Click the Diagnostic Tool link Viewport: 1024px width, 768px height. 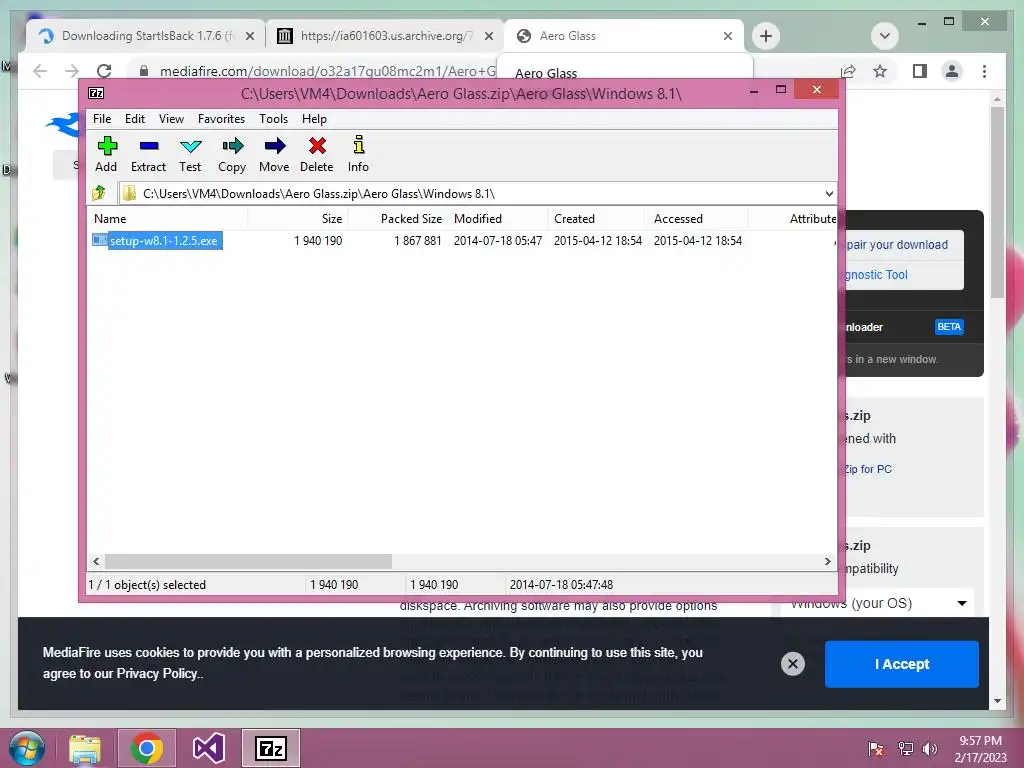coord(876,275)
